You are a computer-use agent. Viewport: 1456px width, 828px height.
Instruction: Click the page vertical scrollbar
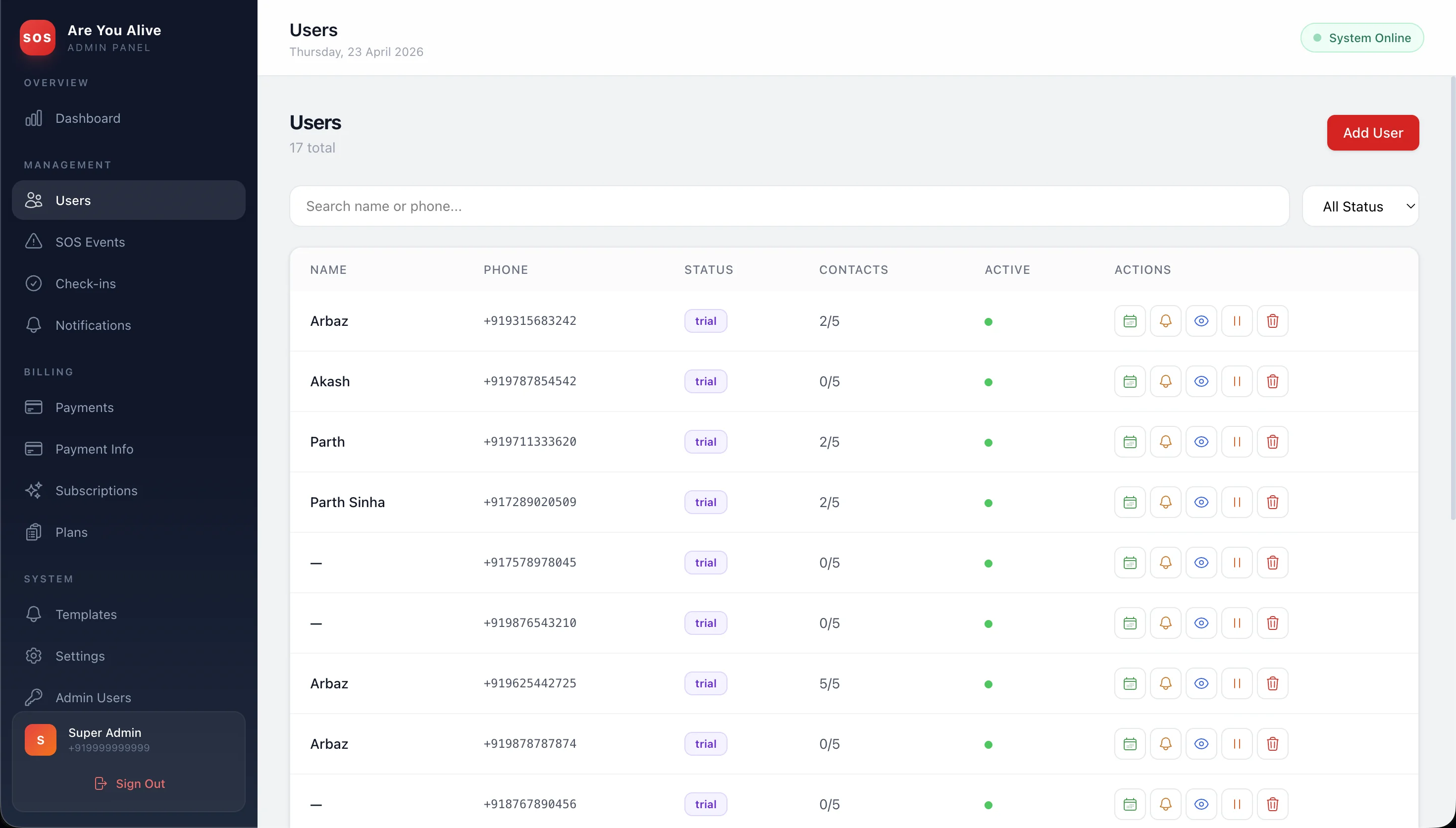point(1453,296)
